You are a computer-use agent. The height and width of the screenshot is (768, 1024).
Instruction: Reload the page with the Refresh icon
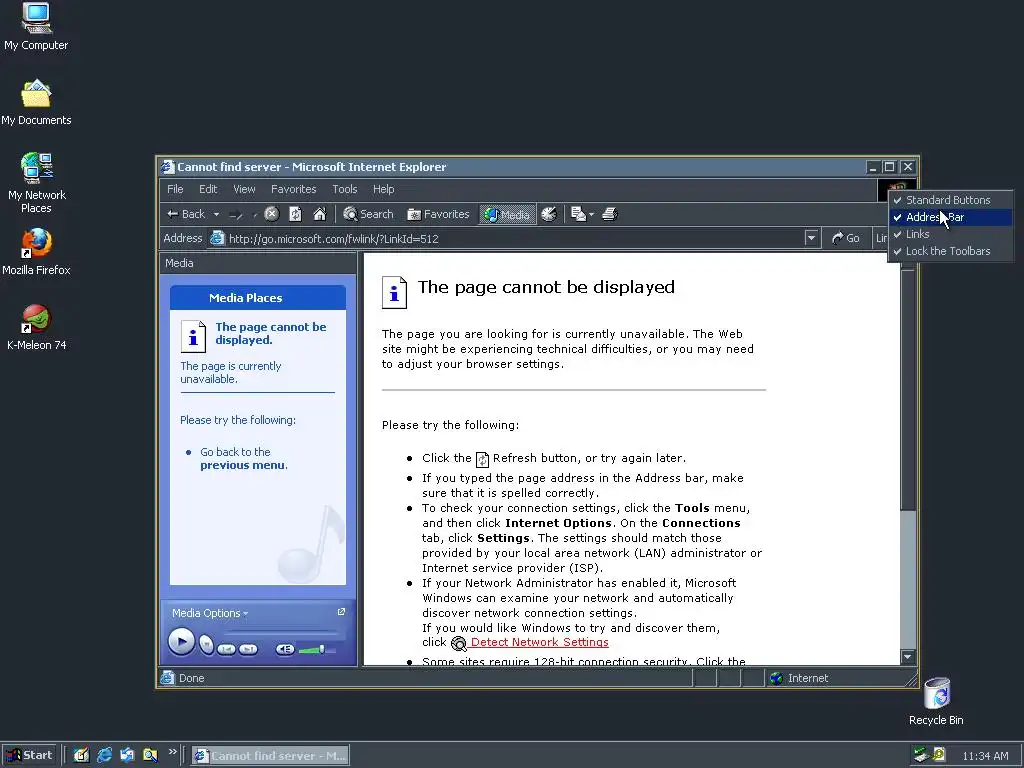point(295,214)
